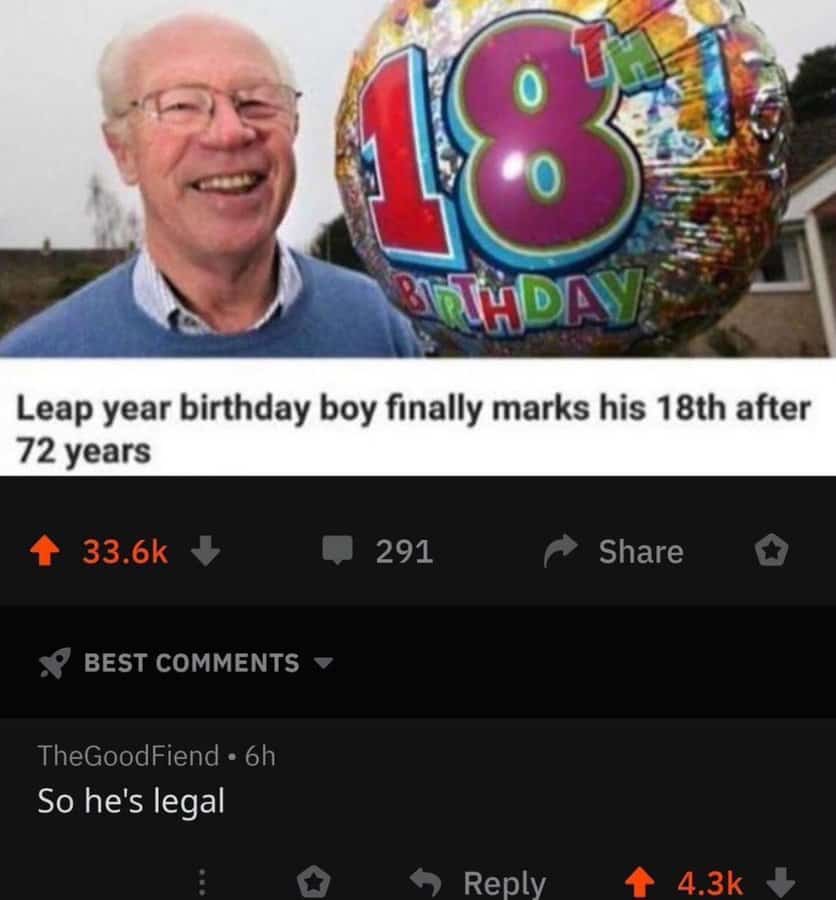Tap the post share arrow icon
This screenshot has height=900, width=836.
560,550
